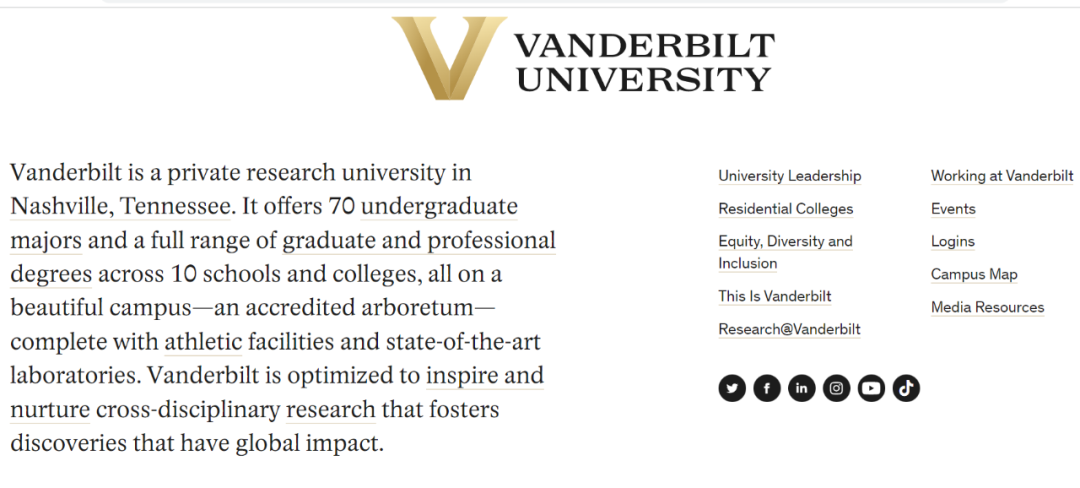This screenshot has height=488, width=1080.
Task: Go to the Events page
Action: 953,209
